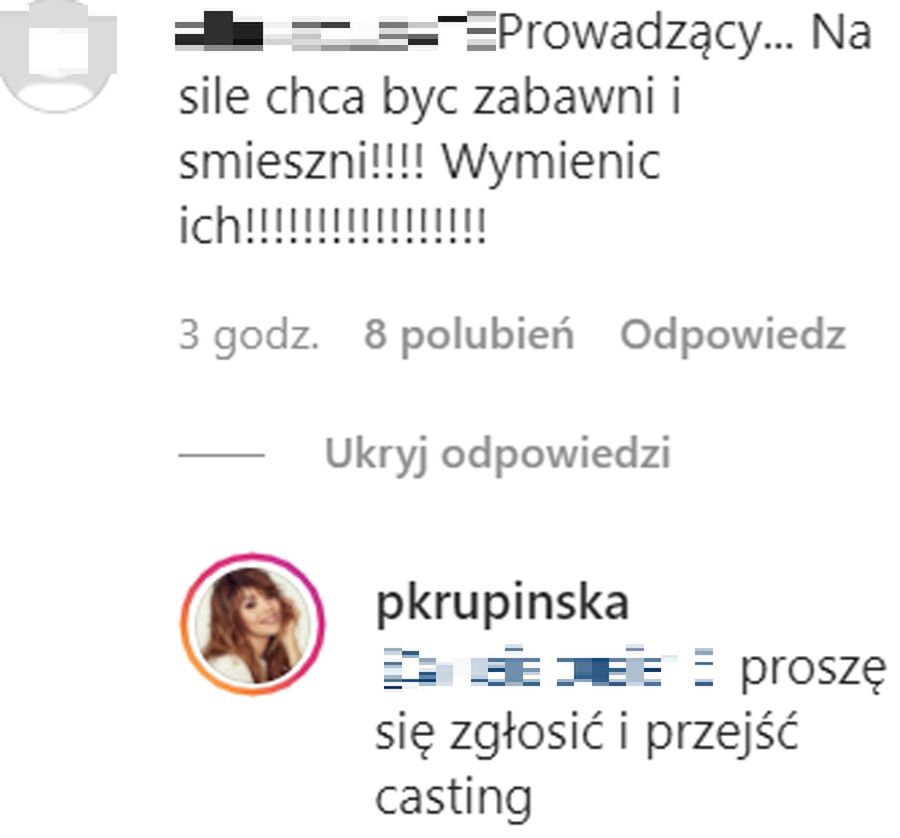The image size is (900, 838).
Task: Click Odpowiedz to reply to comment
Action: [x=733, y=335]
